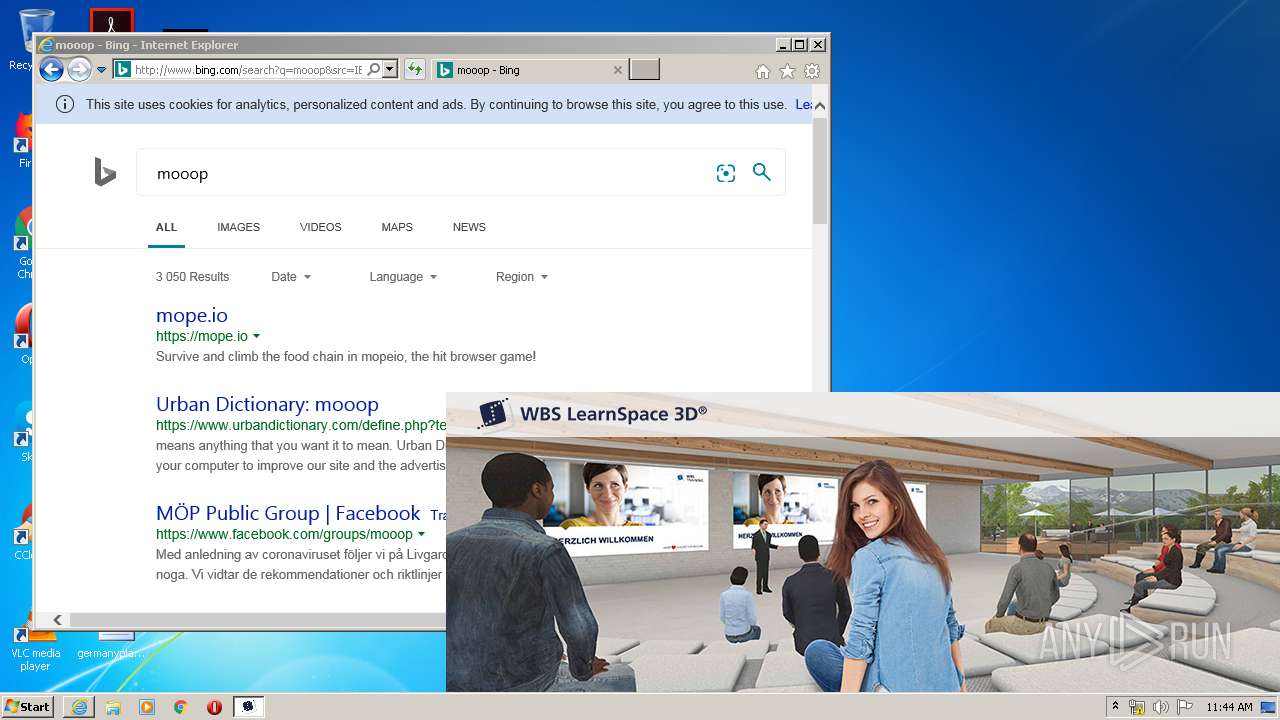The width and height of the screenshot is (1280, 720).
Task: Go back with the IE Back arrow
Action: tap(51, 70)
